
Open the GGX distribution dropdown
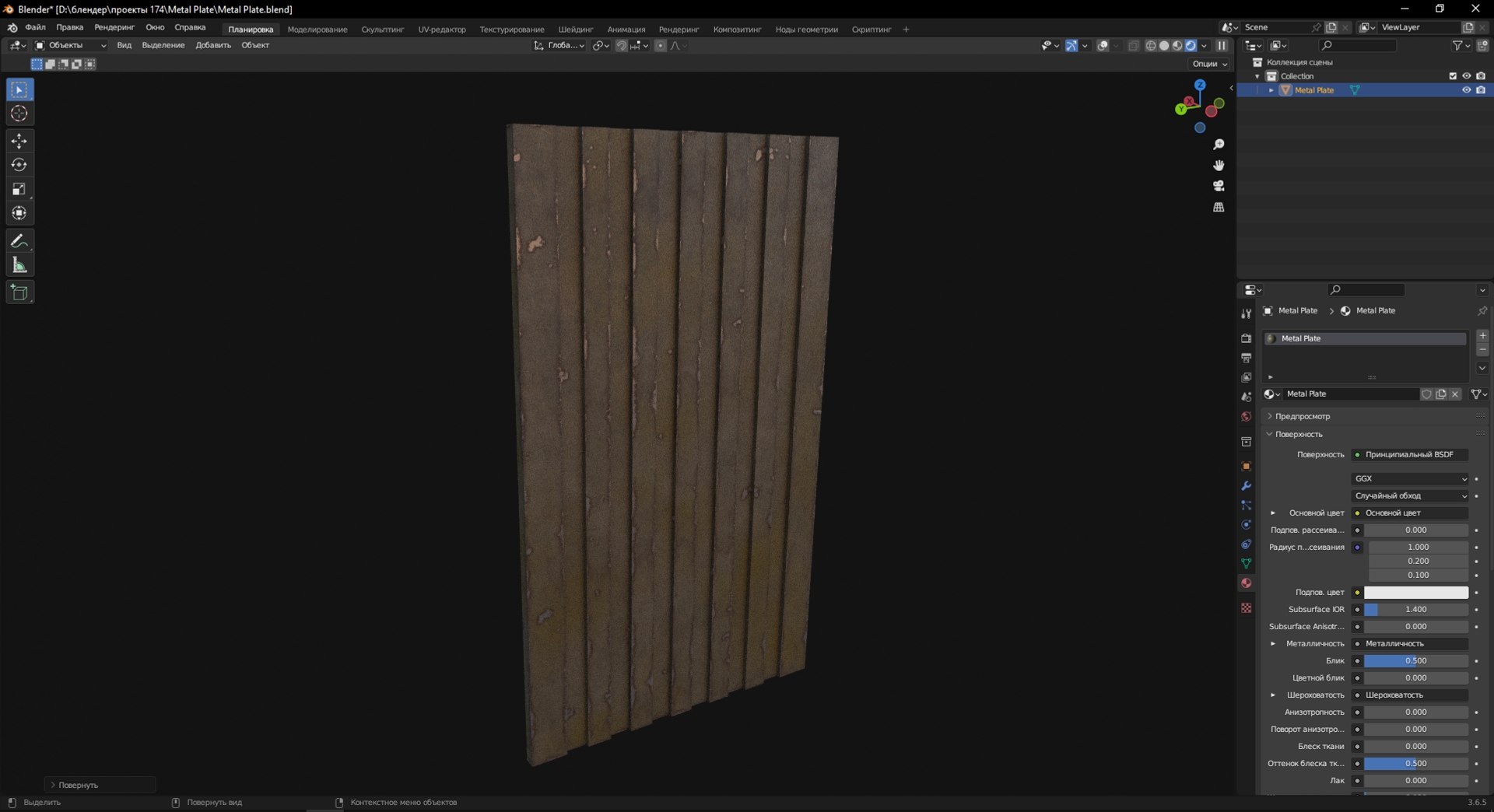pyautogui.click(x=1410, y=478)
